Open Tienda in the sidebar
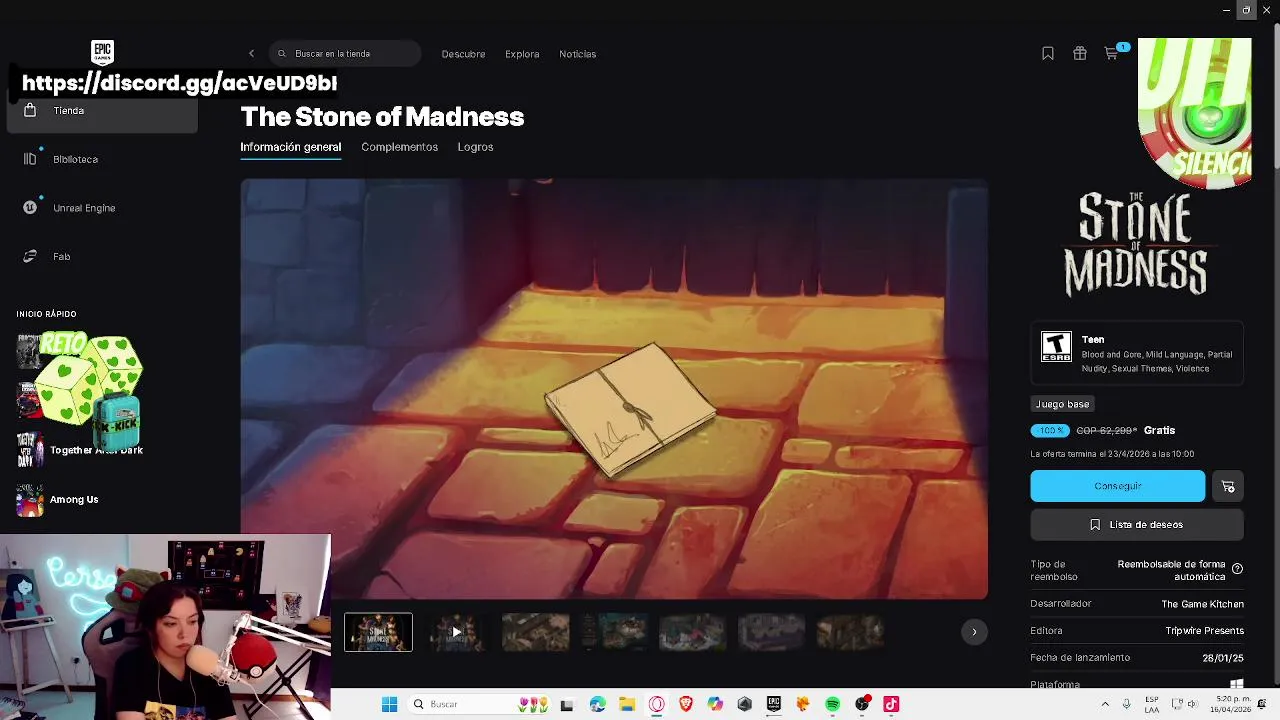The width and height of the screenshot is (1280, 720). pos(102,111)
